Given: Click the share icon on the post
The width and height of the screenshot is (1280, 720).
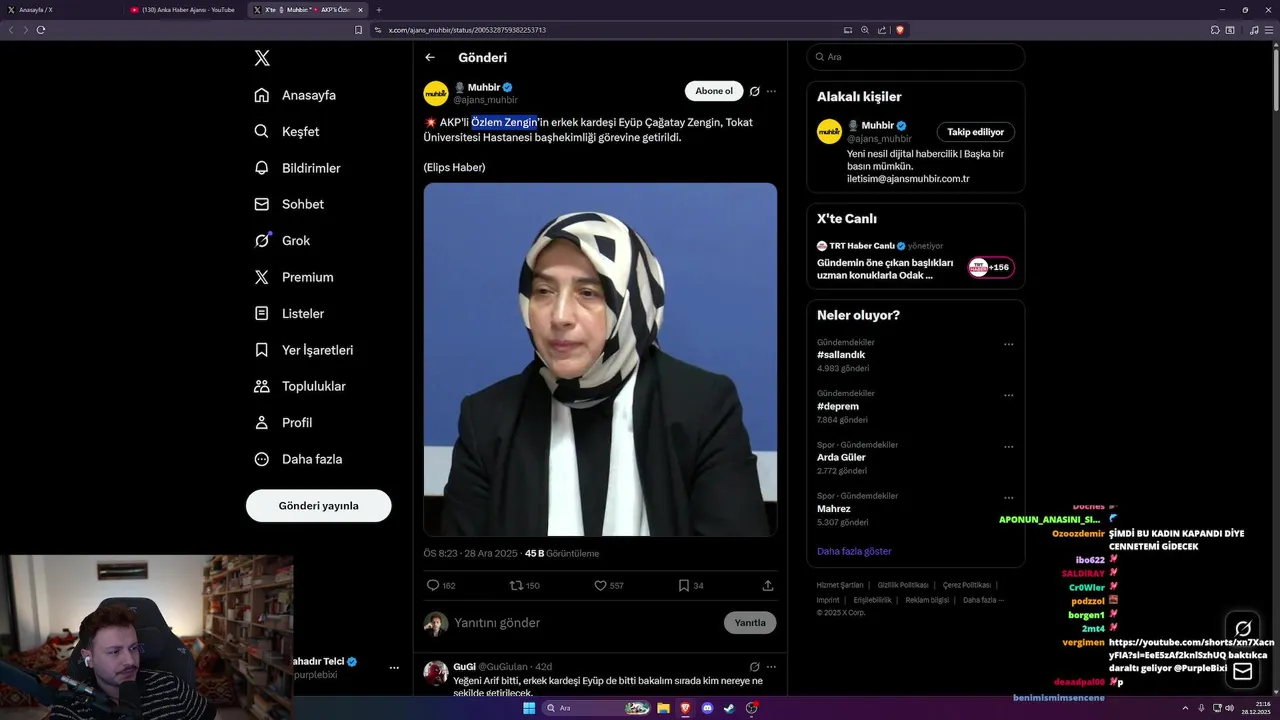Looking at the screenshot, I should coord(768,585).
